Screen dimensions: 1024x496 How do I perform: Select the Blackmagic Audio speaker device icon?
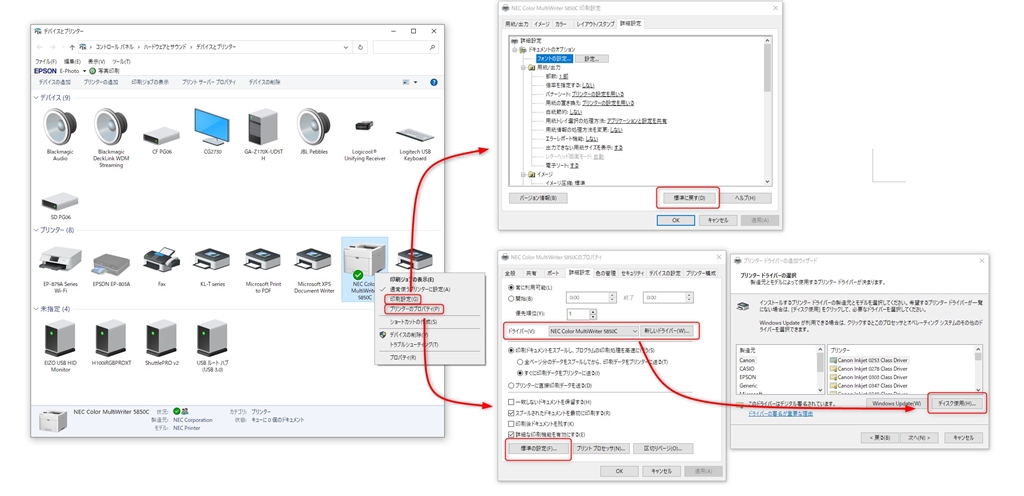60,127
